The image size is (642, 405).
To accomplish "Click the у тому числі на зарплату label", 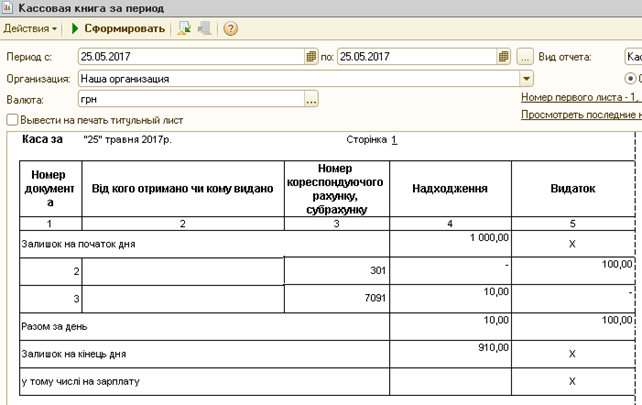I will pyautogui.click(x=80, y=382).
